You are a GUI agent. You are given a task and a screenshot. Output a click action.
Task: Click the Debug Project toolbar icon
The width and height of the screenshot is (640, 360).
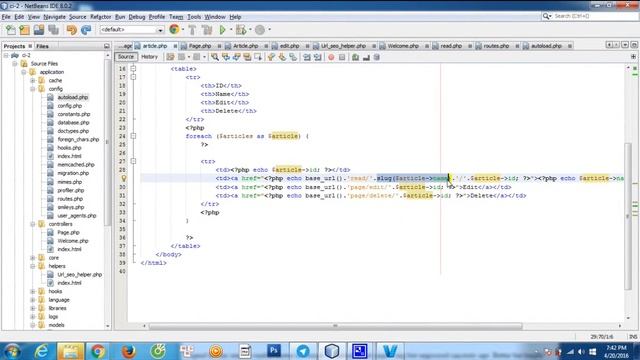pos(241,29)
